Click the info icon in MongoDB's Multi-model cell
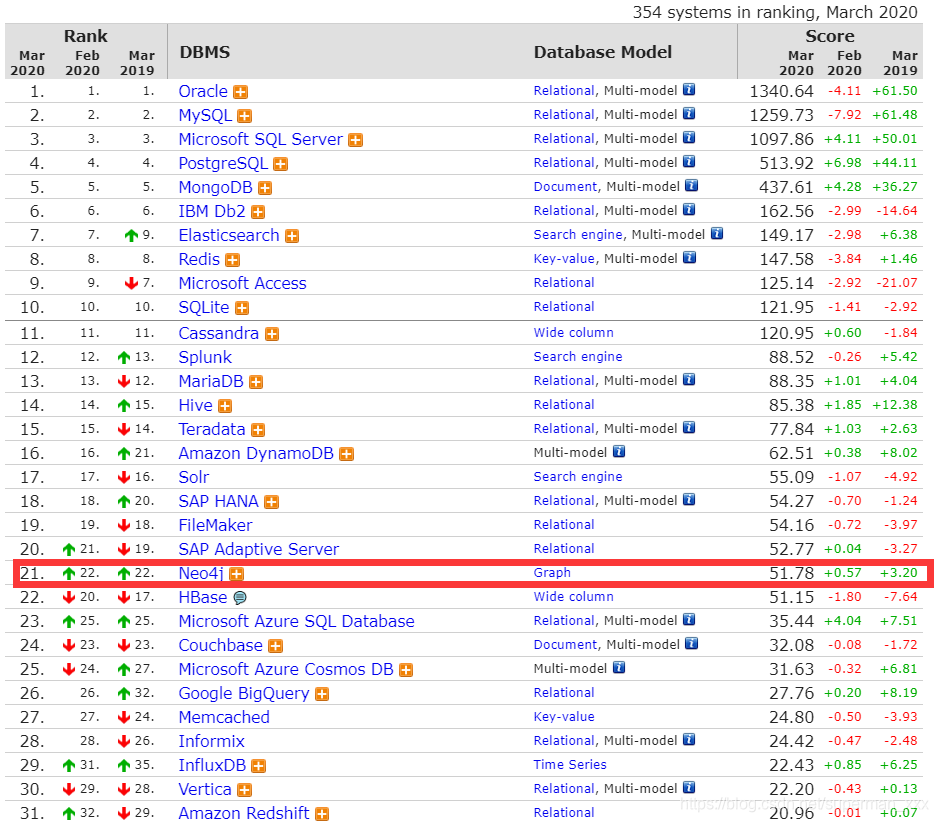 click(x=692, y=185)
